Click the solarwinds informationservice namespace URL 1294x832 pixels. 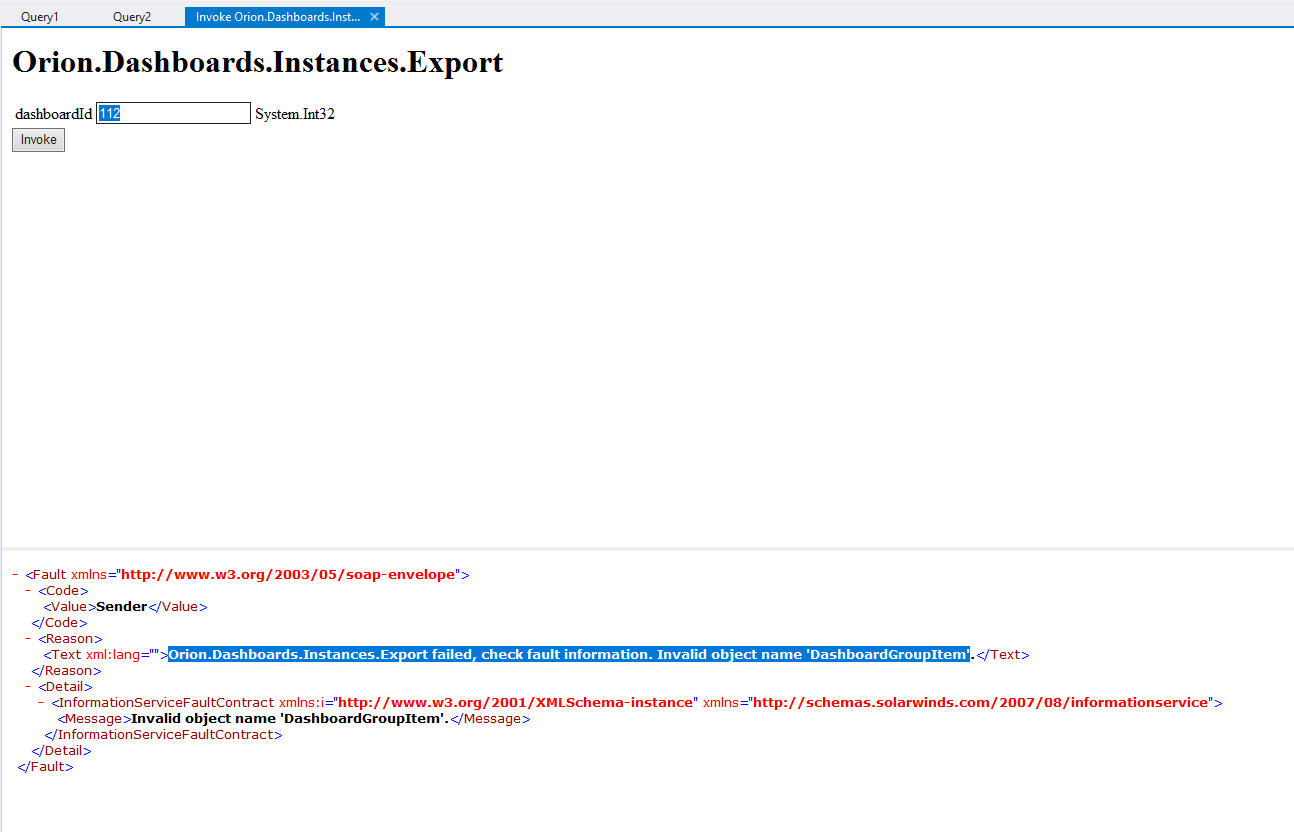tap(981, 703)
